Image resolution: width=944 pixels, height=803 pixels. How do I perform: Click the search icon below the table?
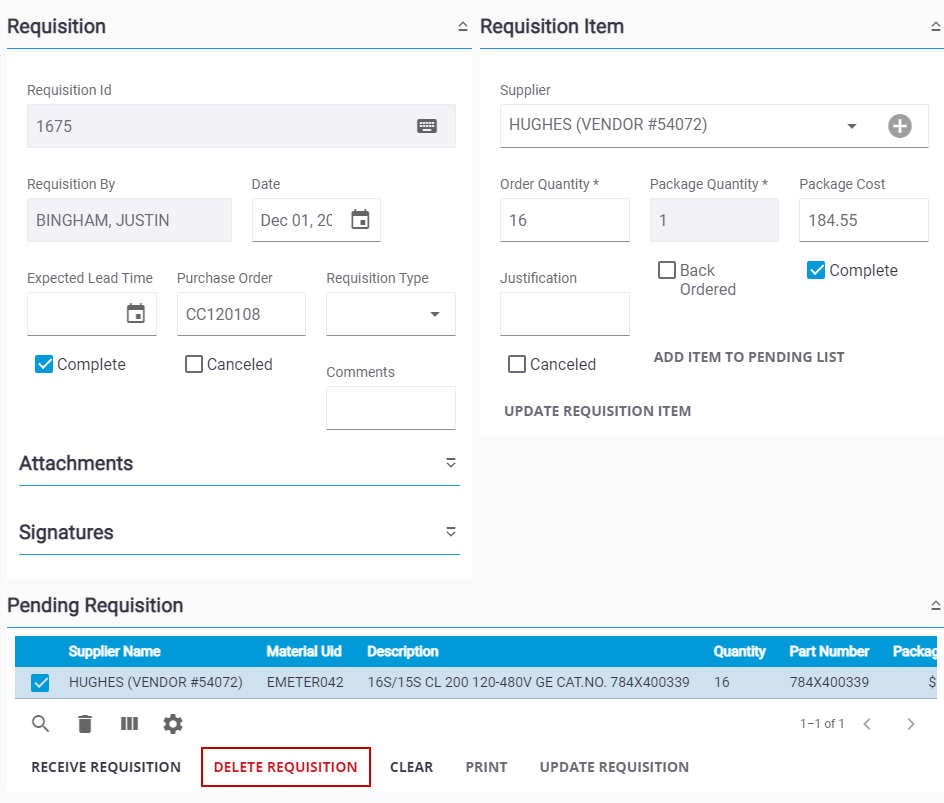point(41,724)
